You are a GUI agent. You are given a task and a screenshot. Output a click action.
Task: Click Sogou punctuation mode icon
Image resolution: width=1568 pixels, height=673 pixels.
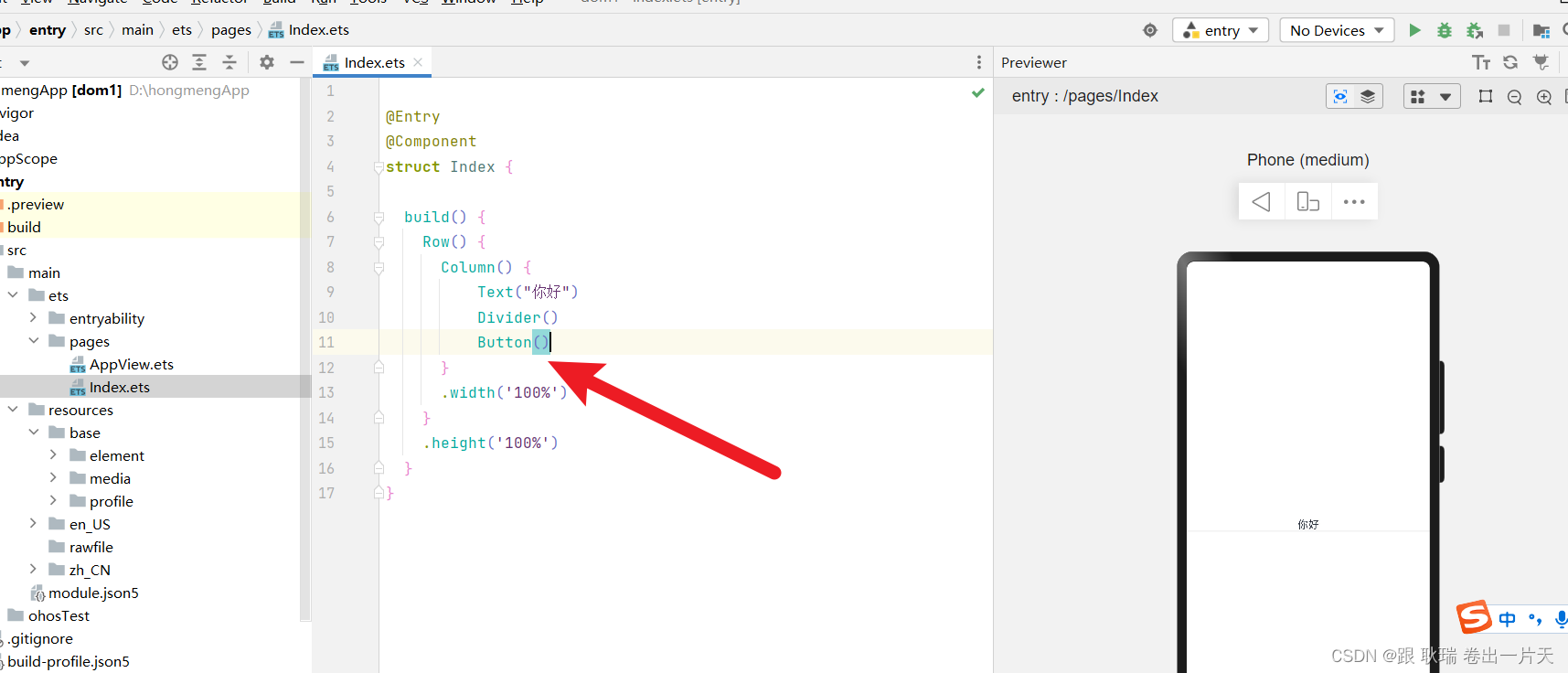(1535, 619)
